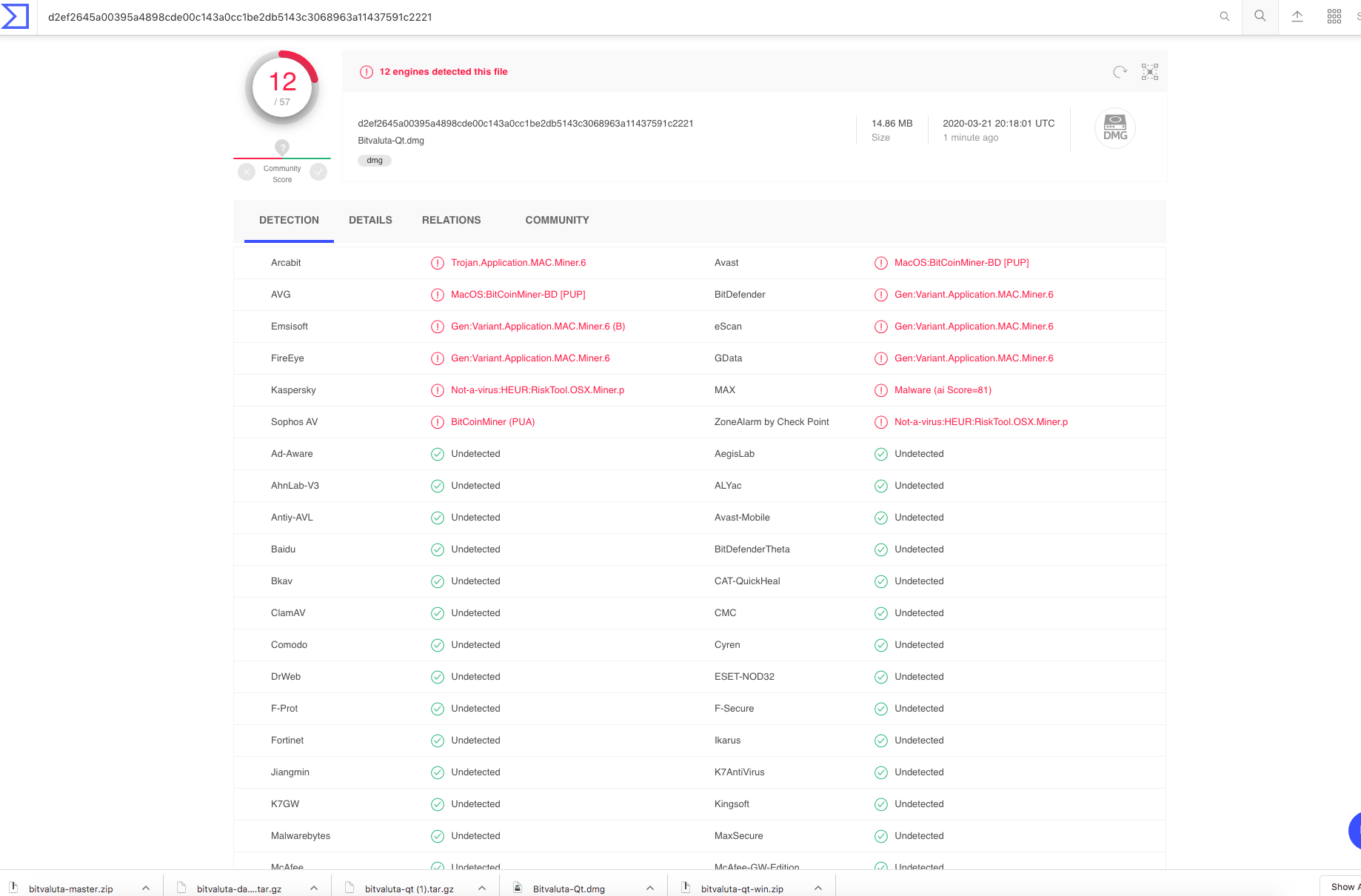Image resolution: width=1361 pixels, height=896 pixels.
Task: Open bitvaluta-qt (1).tar.gz from downloads bar
Action: pos(409,889)
